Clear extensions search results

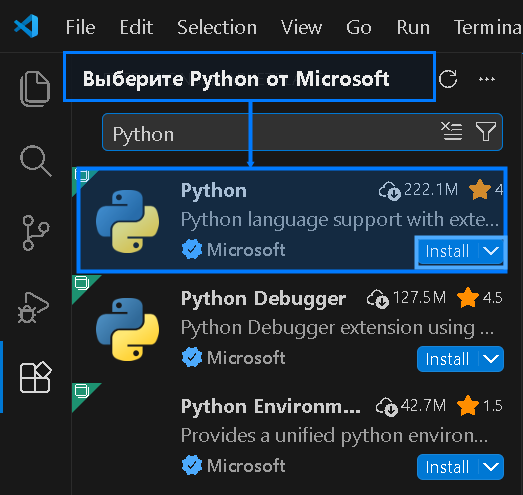[x=451, y=131]
